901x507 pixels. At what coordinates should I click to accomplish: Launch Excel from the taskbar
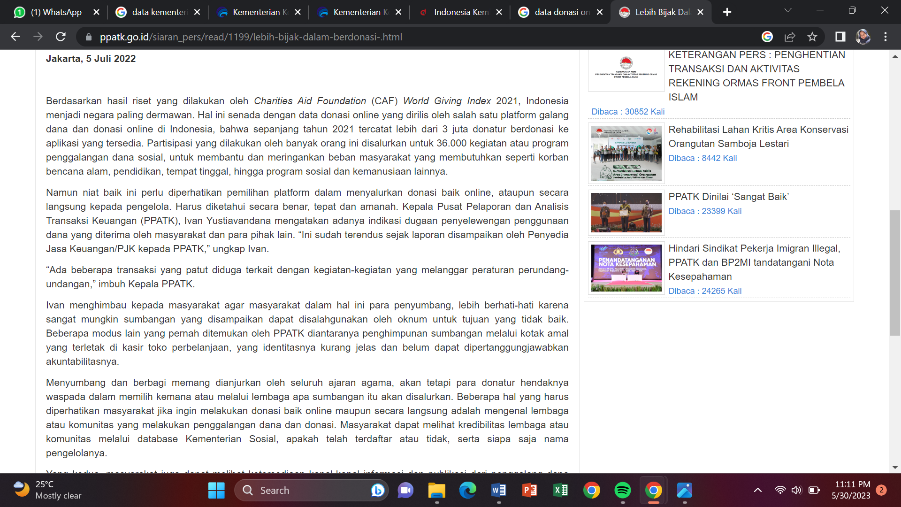pyautogui.click(x=560, y=490)
